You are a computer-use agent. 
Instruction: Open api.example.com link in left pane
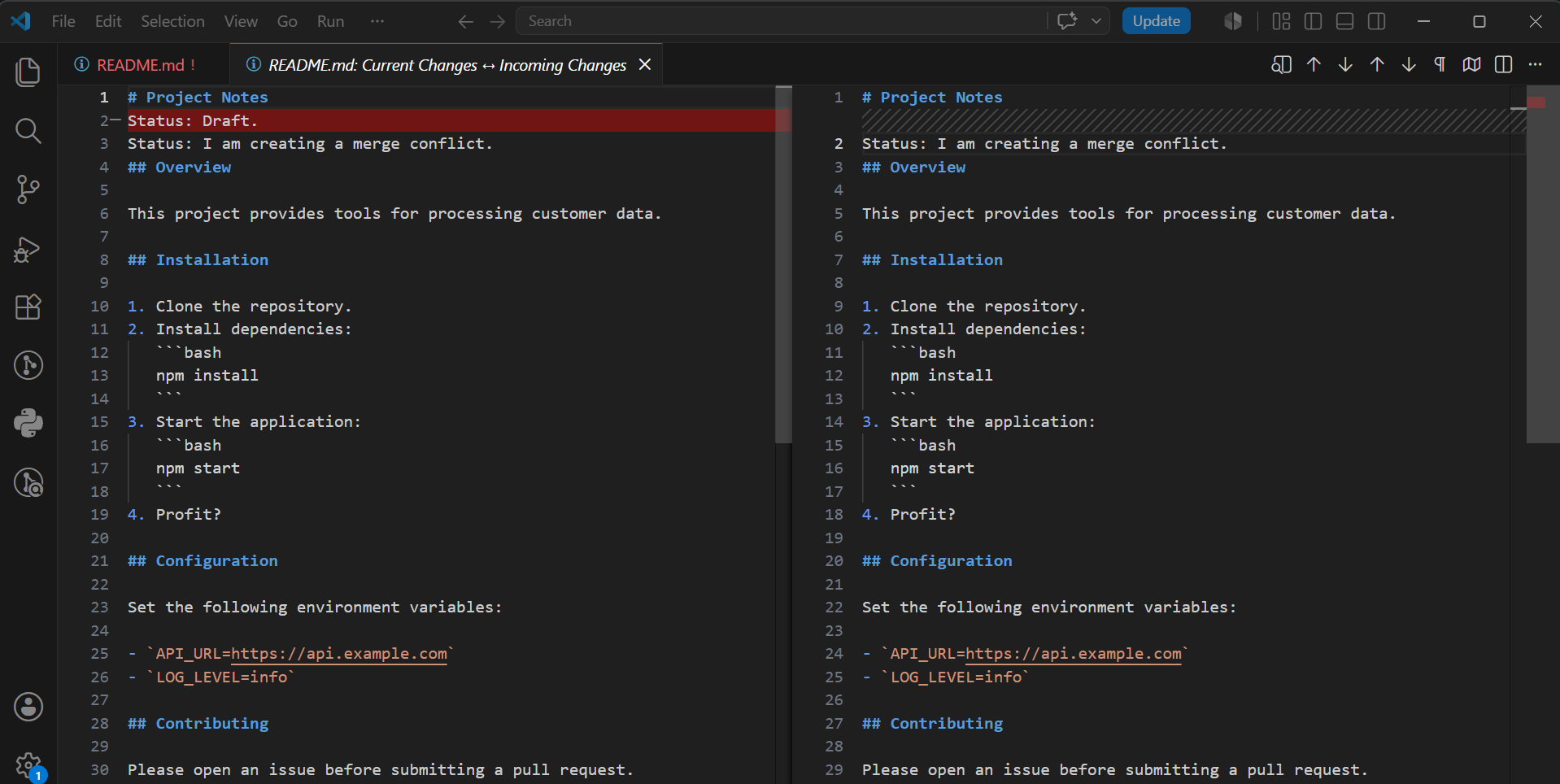tap(339, 653)
